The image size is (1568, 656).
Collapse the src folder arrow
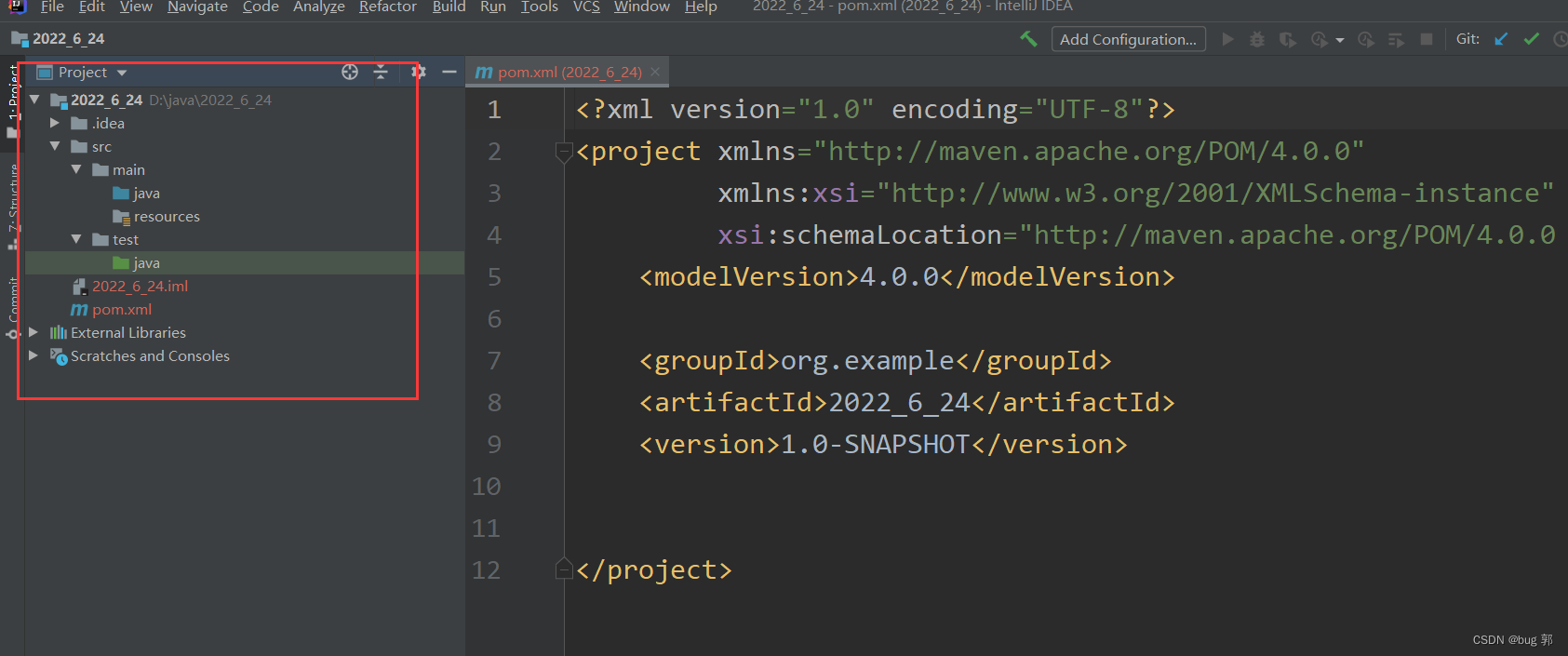[x=55, y=146]
